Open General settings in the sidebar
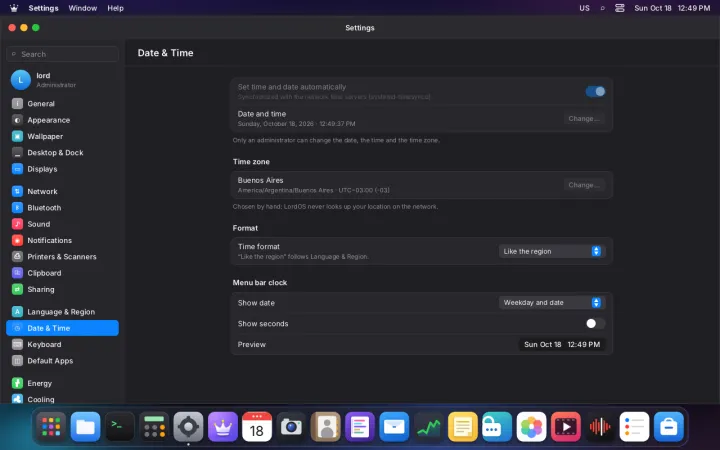 62,104
